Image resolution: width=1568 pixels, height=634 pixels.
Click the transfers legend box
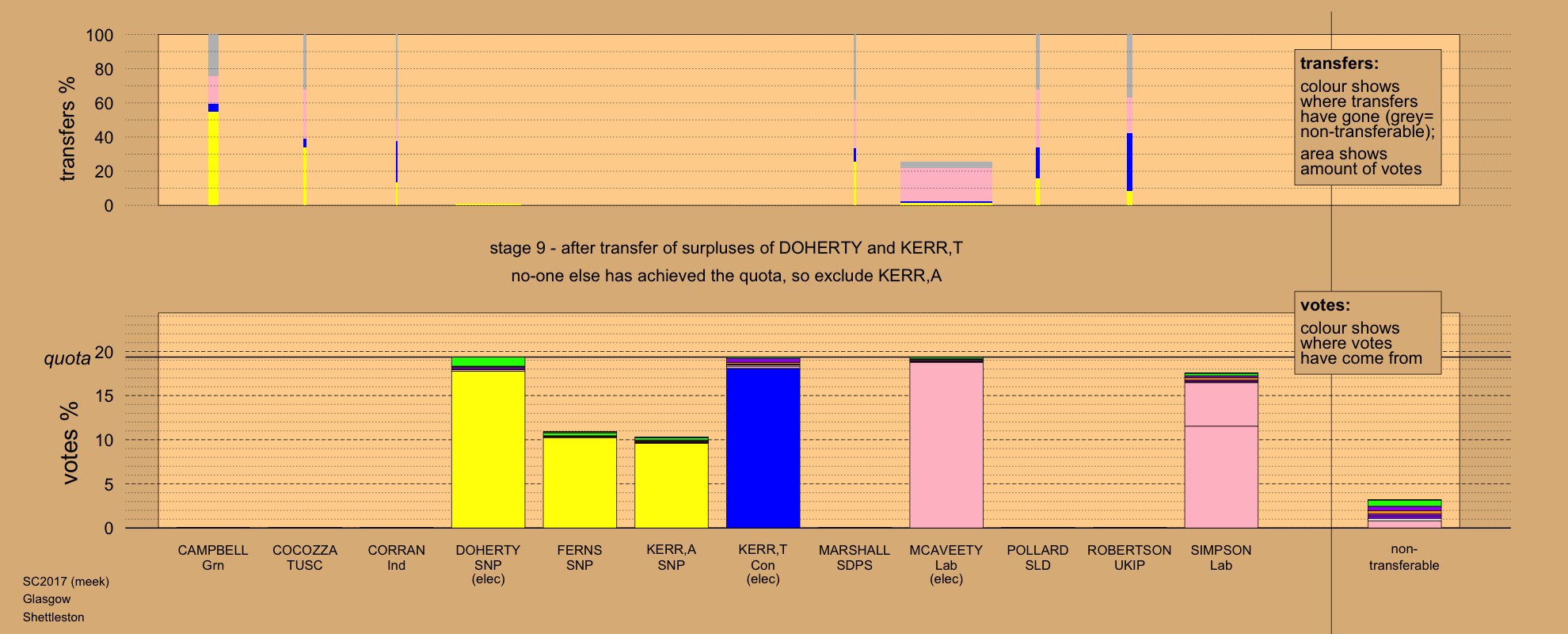[1367, 117]
